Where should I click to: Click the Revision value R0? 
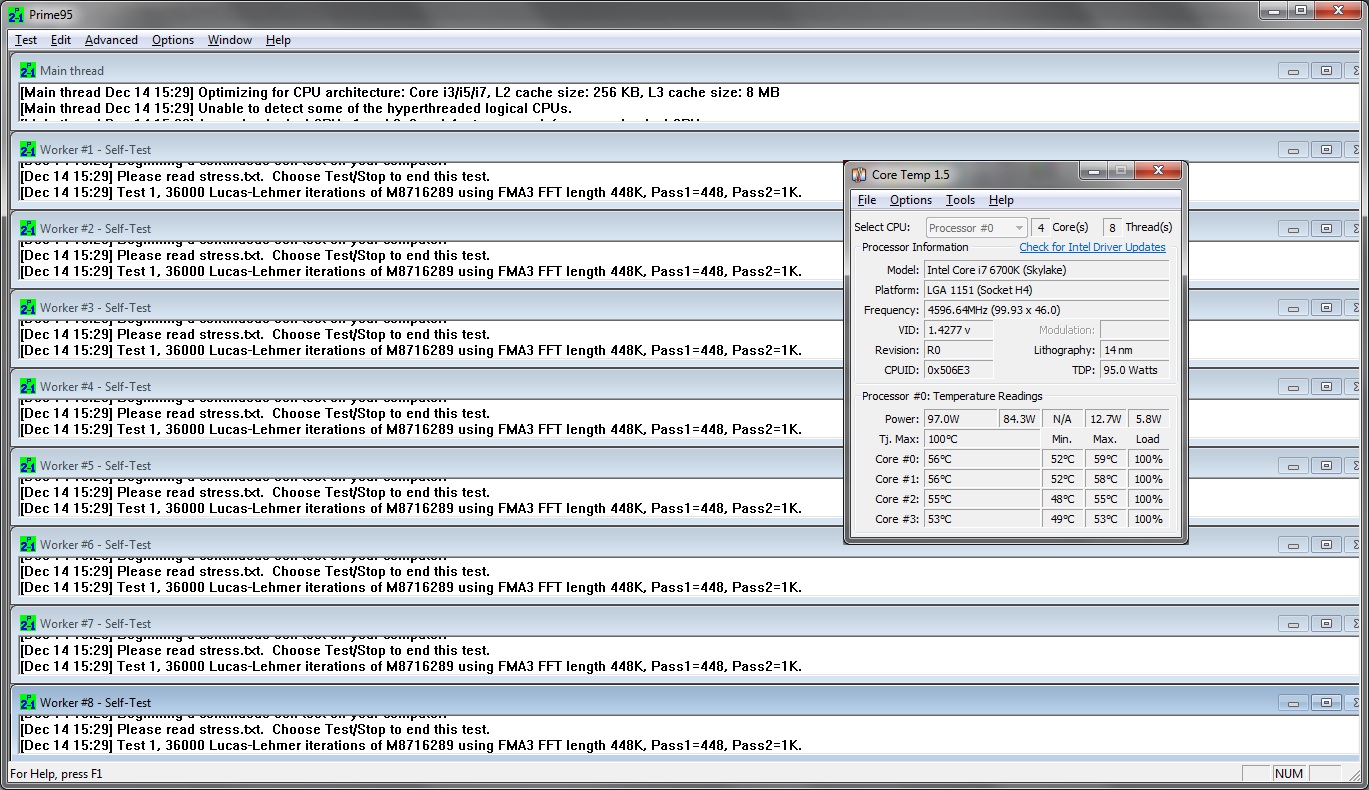point(958,350)
